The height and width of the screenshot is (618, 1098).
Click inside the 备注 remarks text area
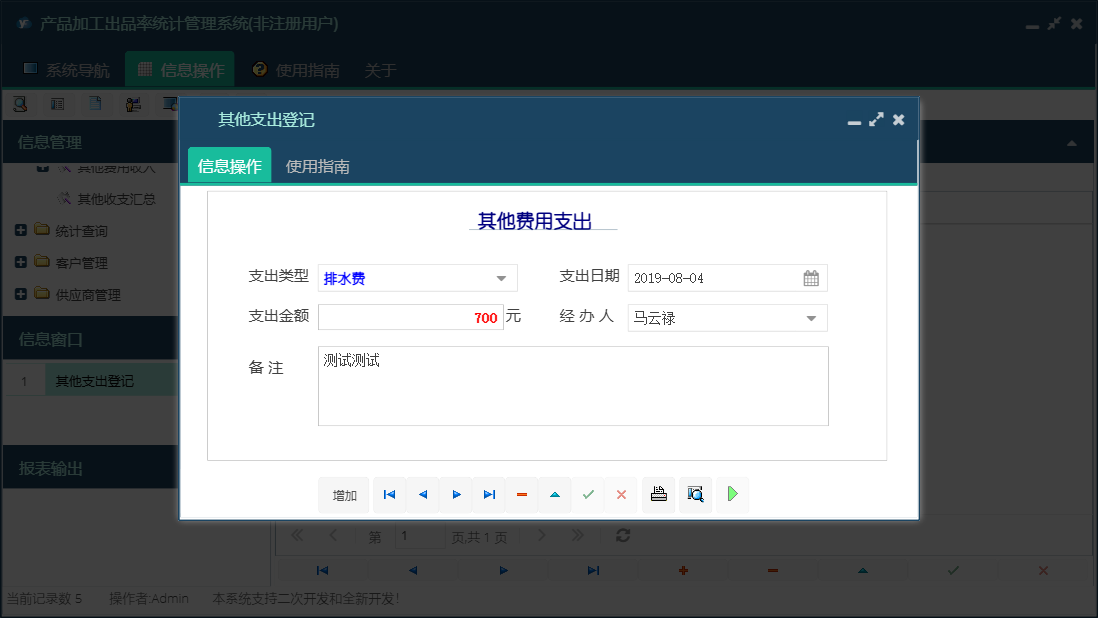point(573,385)
